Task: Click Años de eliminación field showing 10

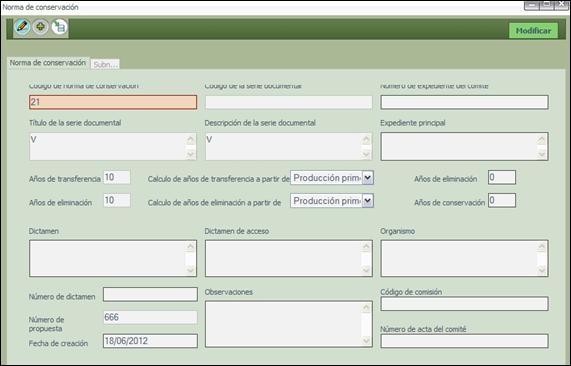Action: [x=117, y=200]
